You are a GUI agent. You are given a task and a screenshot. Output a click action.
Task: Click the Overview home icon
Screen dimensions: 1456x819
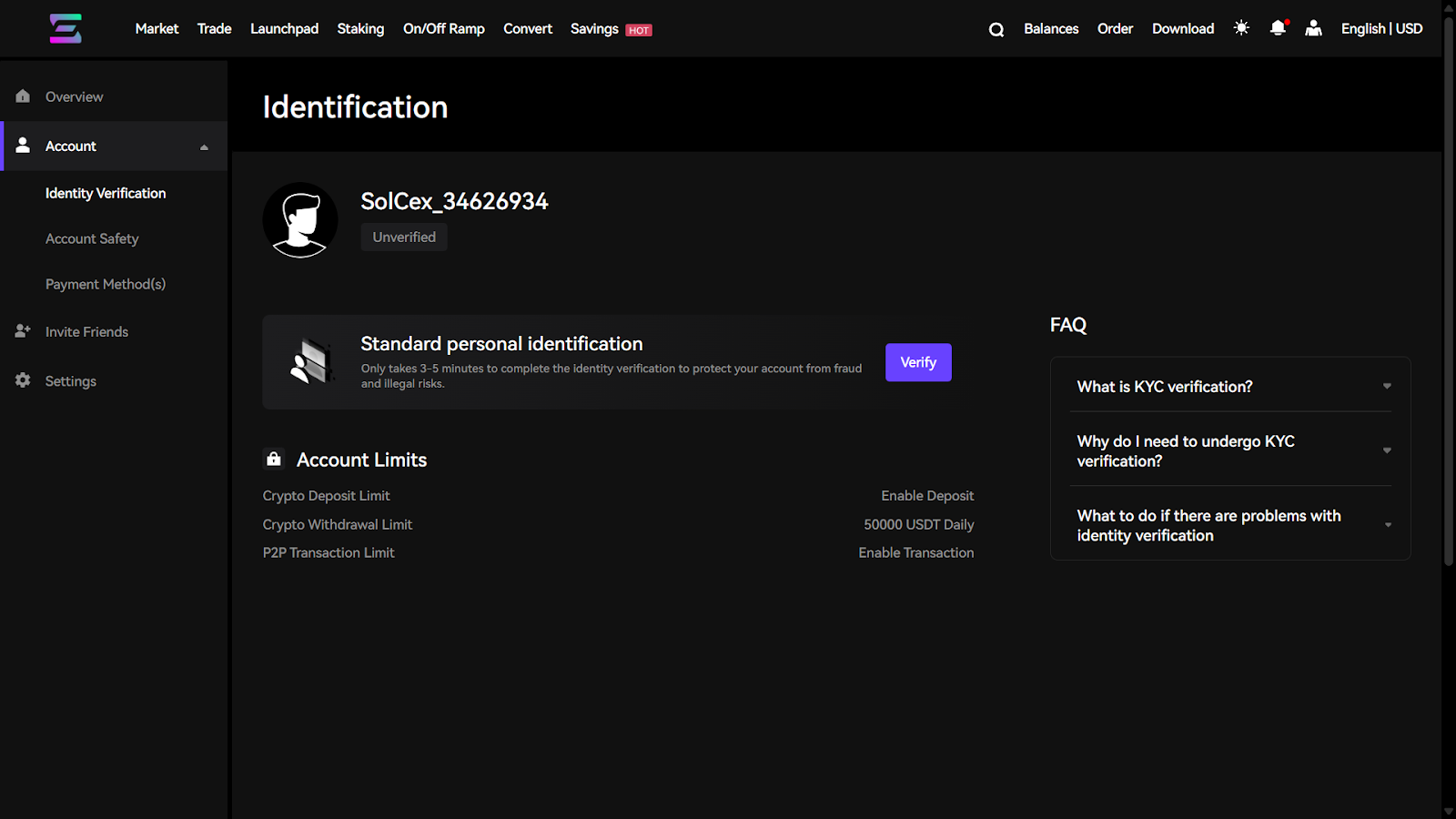(23, 96)
